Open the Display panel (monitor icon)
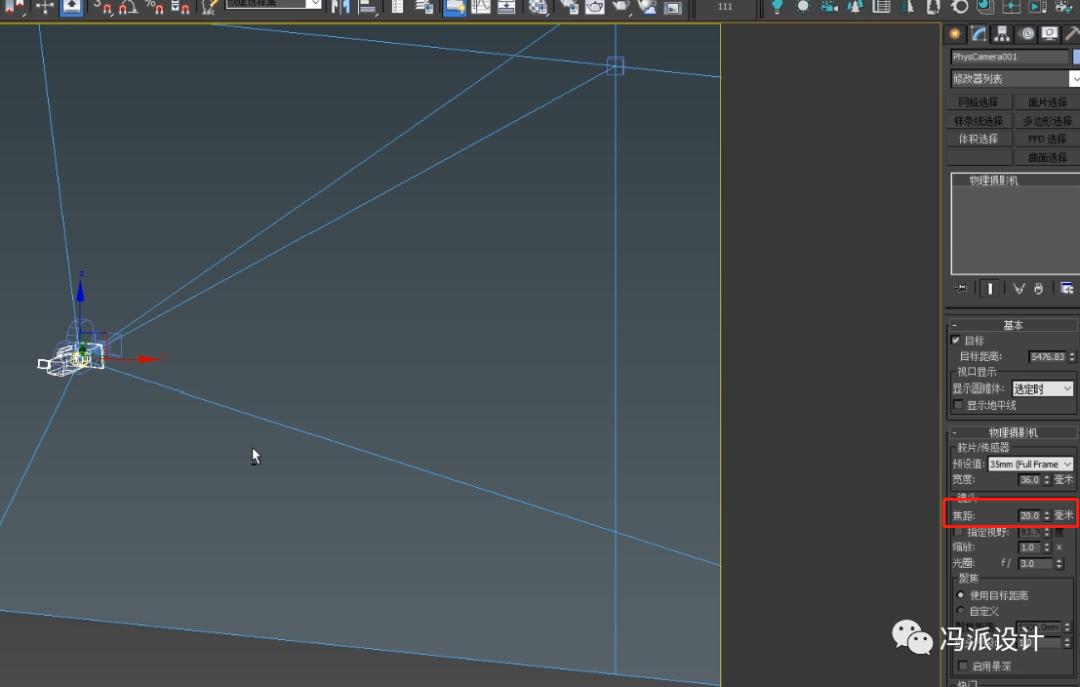The width and height of the screenshot is (1080, 687). (x=1049, y=34)
